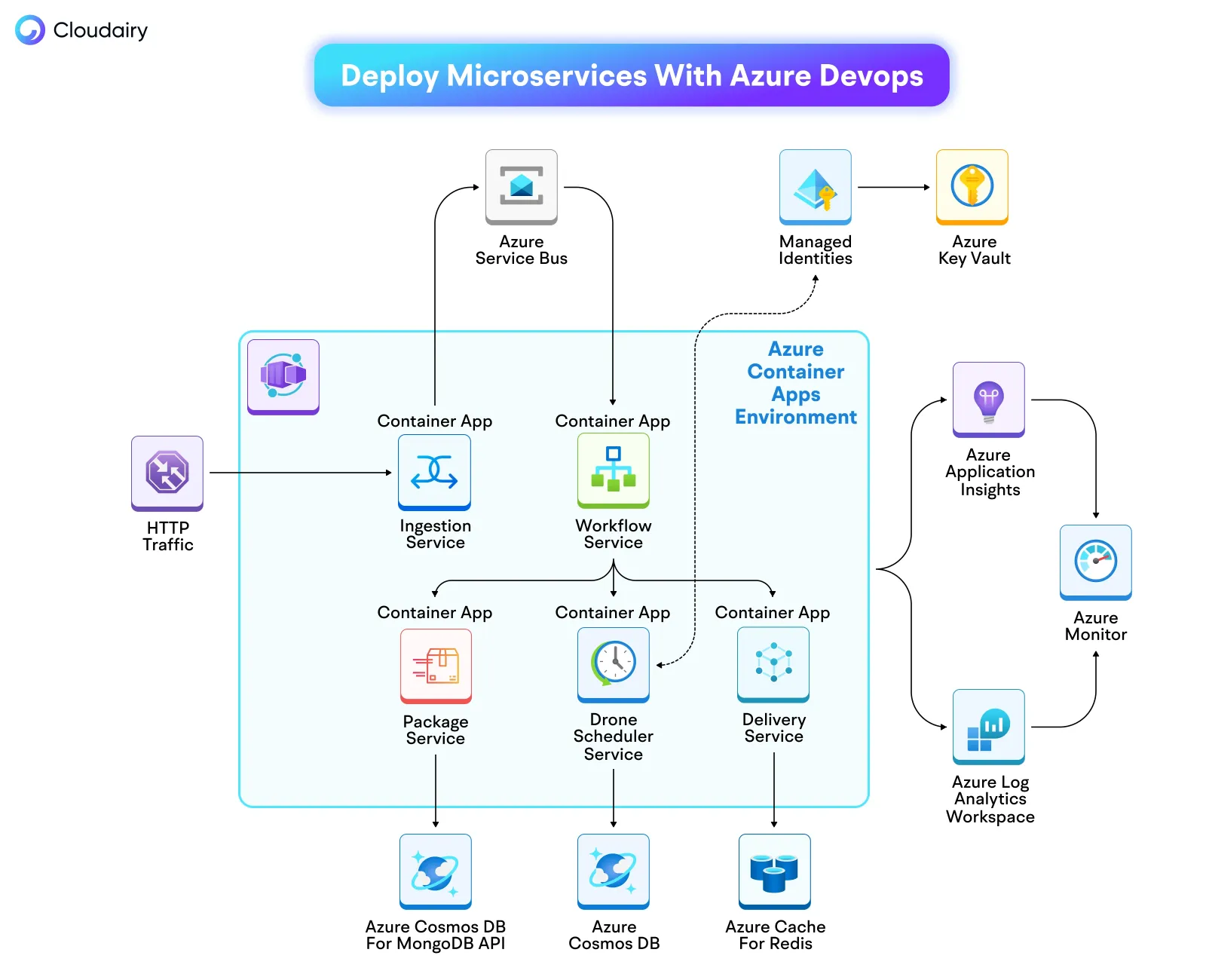Click the Azure Log Analytics Workspace icon
This screenshot has height=980, width=1206.
pyautogui.click(x=988, y=727)
